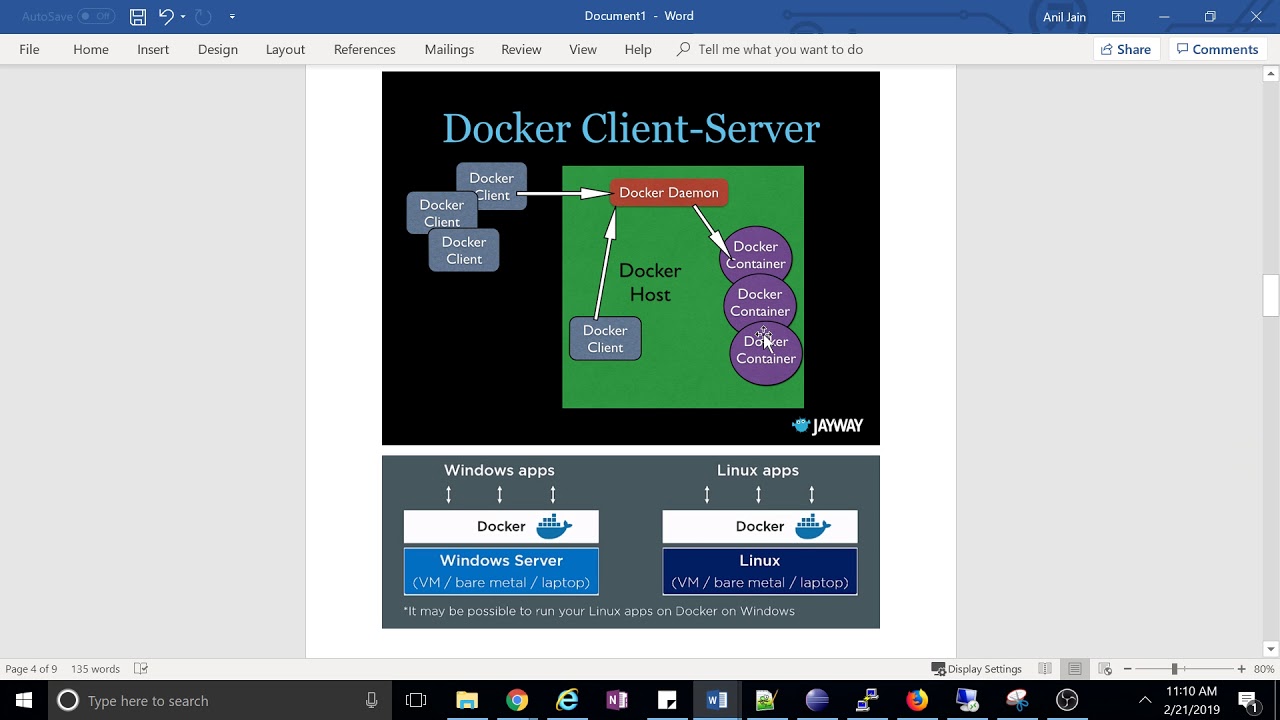The height and width of the screenshot is (720, 1280).
Task: Open Task View on the taskbar
Action: (x=416, y=700)
